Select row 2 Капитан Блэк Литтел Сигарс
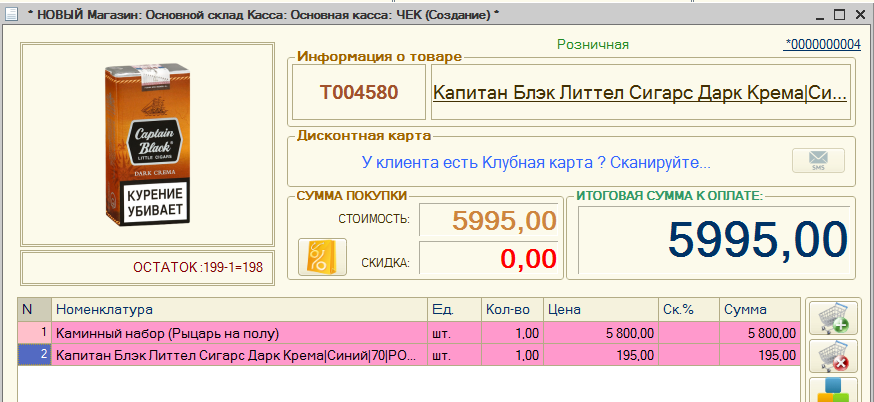Screen dimensions: 874x402 (409, 355)
